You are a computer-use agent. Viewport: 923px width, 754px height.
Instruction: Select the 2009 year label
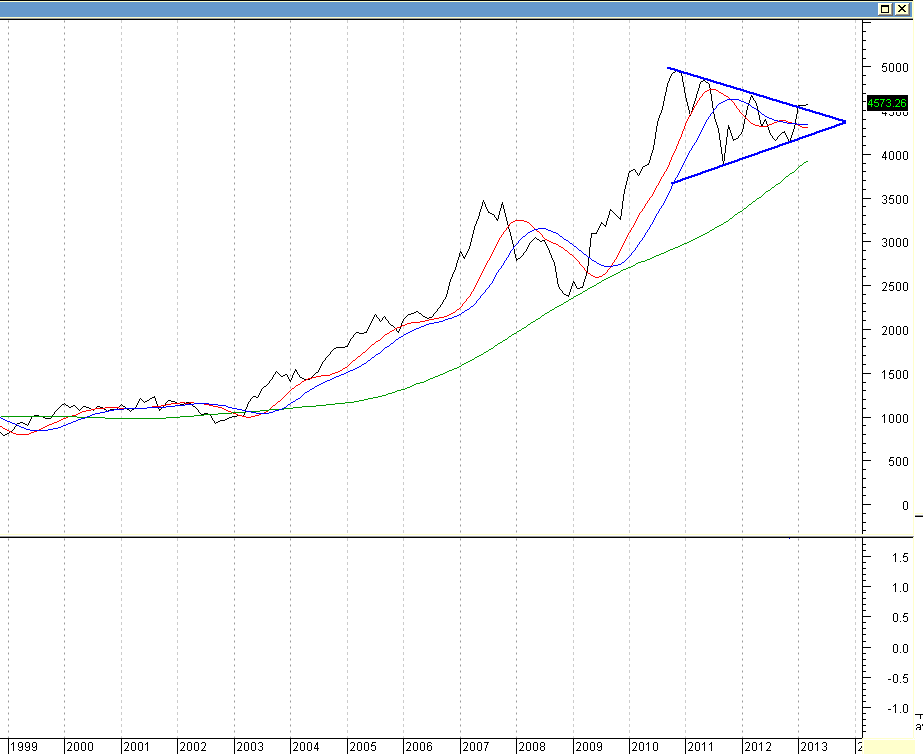(588, 746)
